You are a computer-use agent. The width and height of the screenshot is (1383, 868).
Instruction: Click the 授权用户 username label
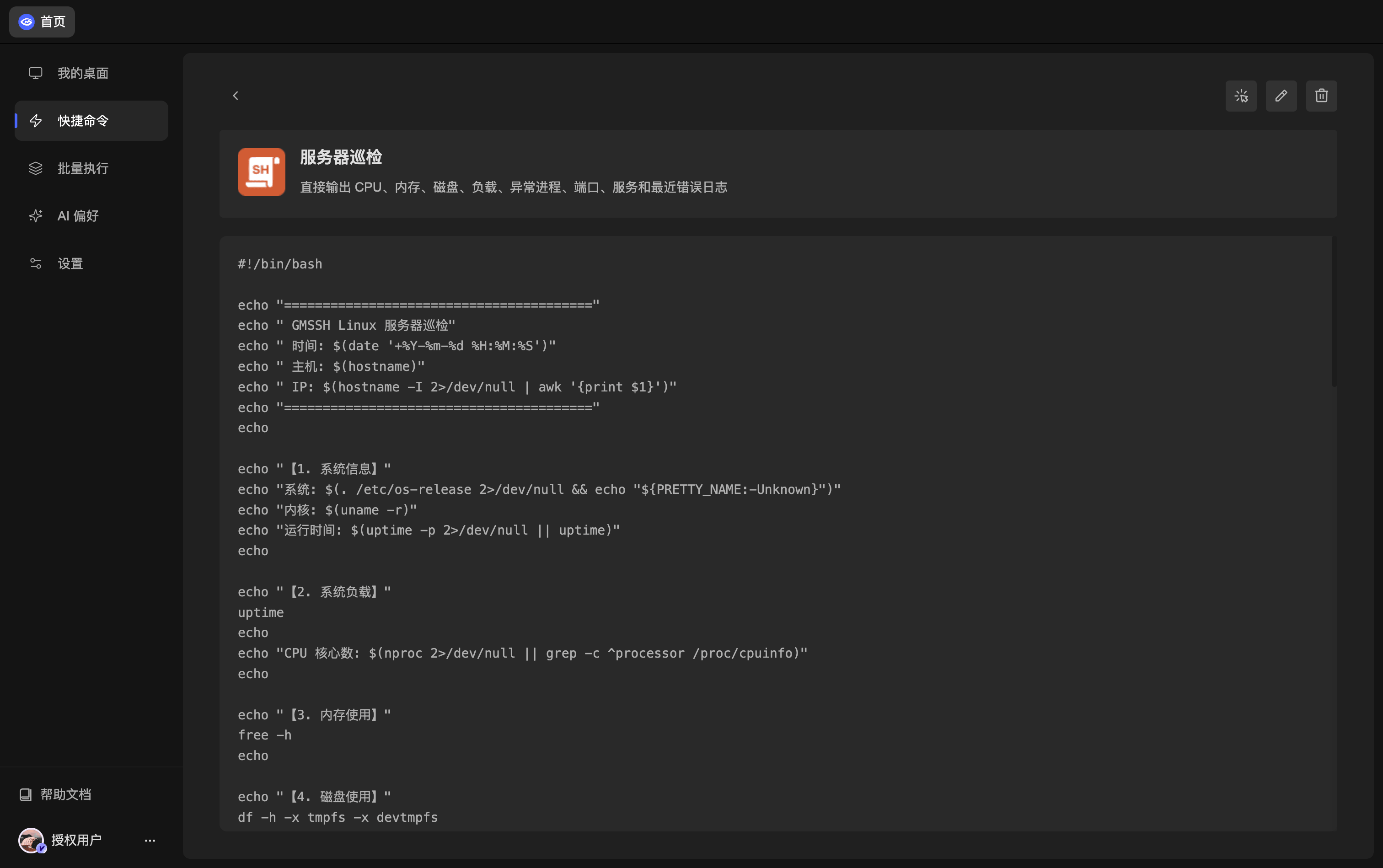coord(76,840)
